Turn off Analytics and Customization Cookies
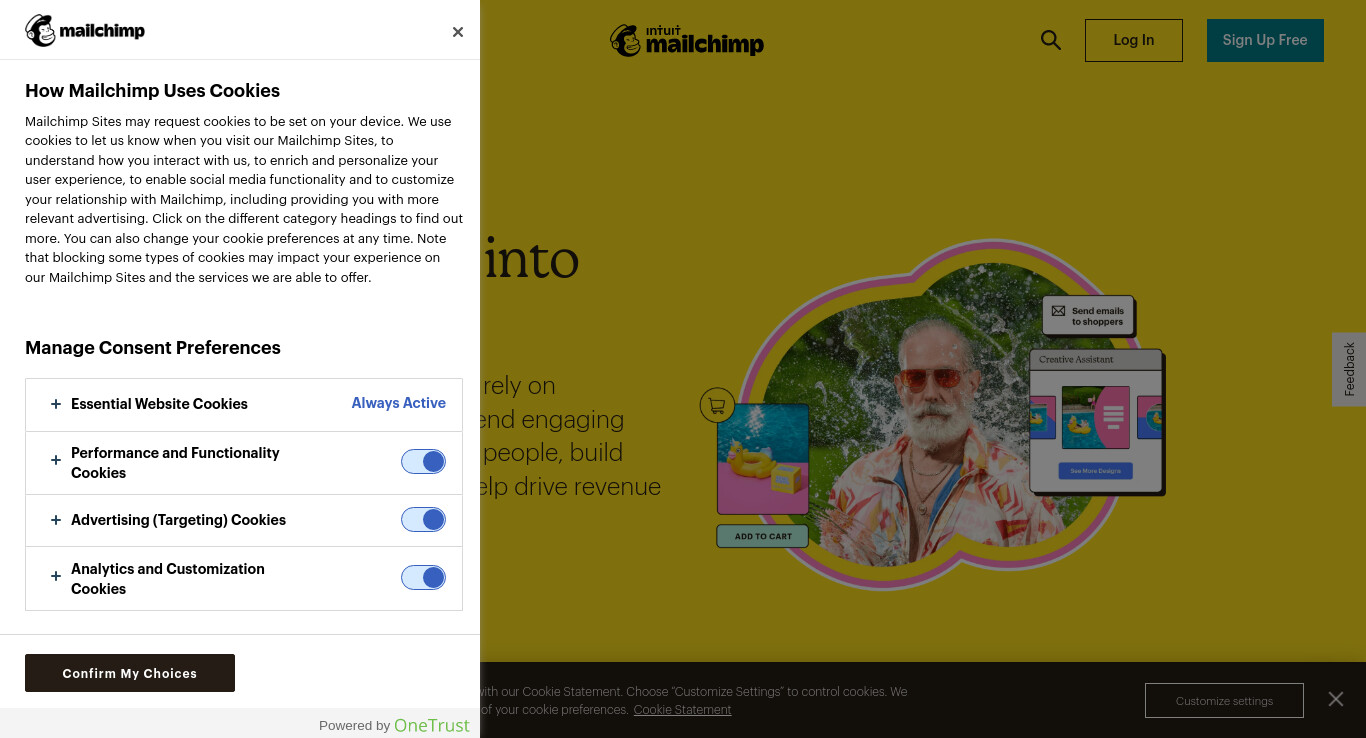 (423, 578)
